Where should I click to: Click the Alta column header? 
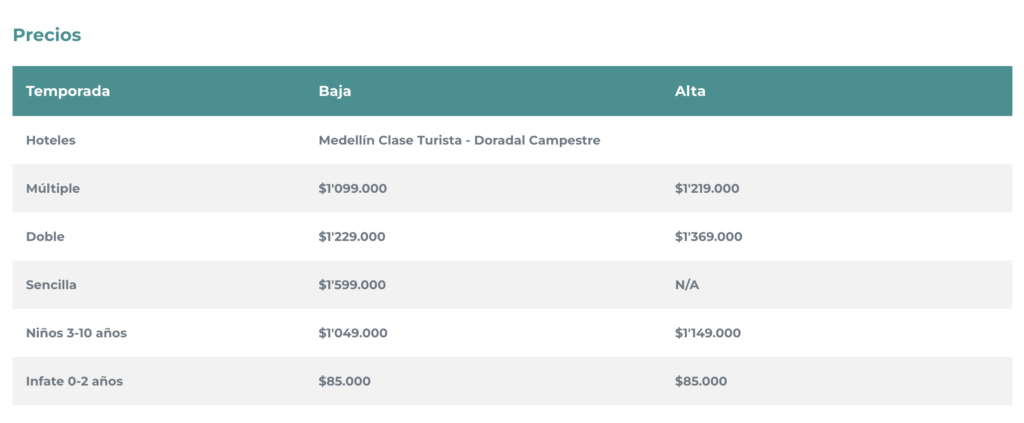(x=690, y=91)
